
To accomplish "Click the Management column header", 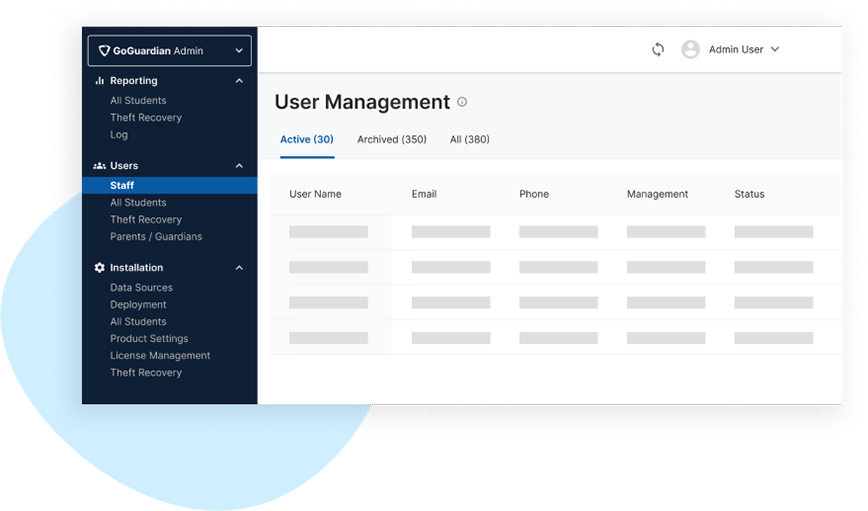I will click(657, 194).
